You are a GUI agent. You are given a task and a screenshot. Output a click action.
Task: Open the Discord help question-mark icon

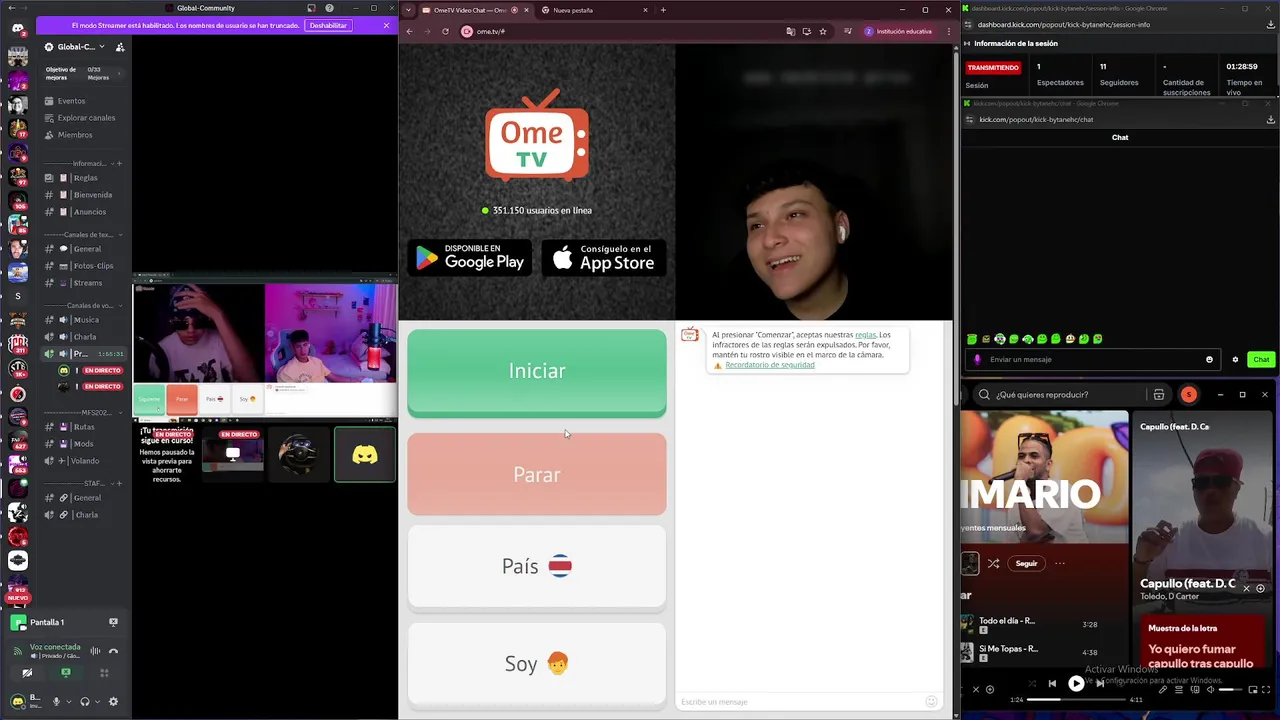[x=330, y=8]
